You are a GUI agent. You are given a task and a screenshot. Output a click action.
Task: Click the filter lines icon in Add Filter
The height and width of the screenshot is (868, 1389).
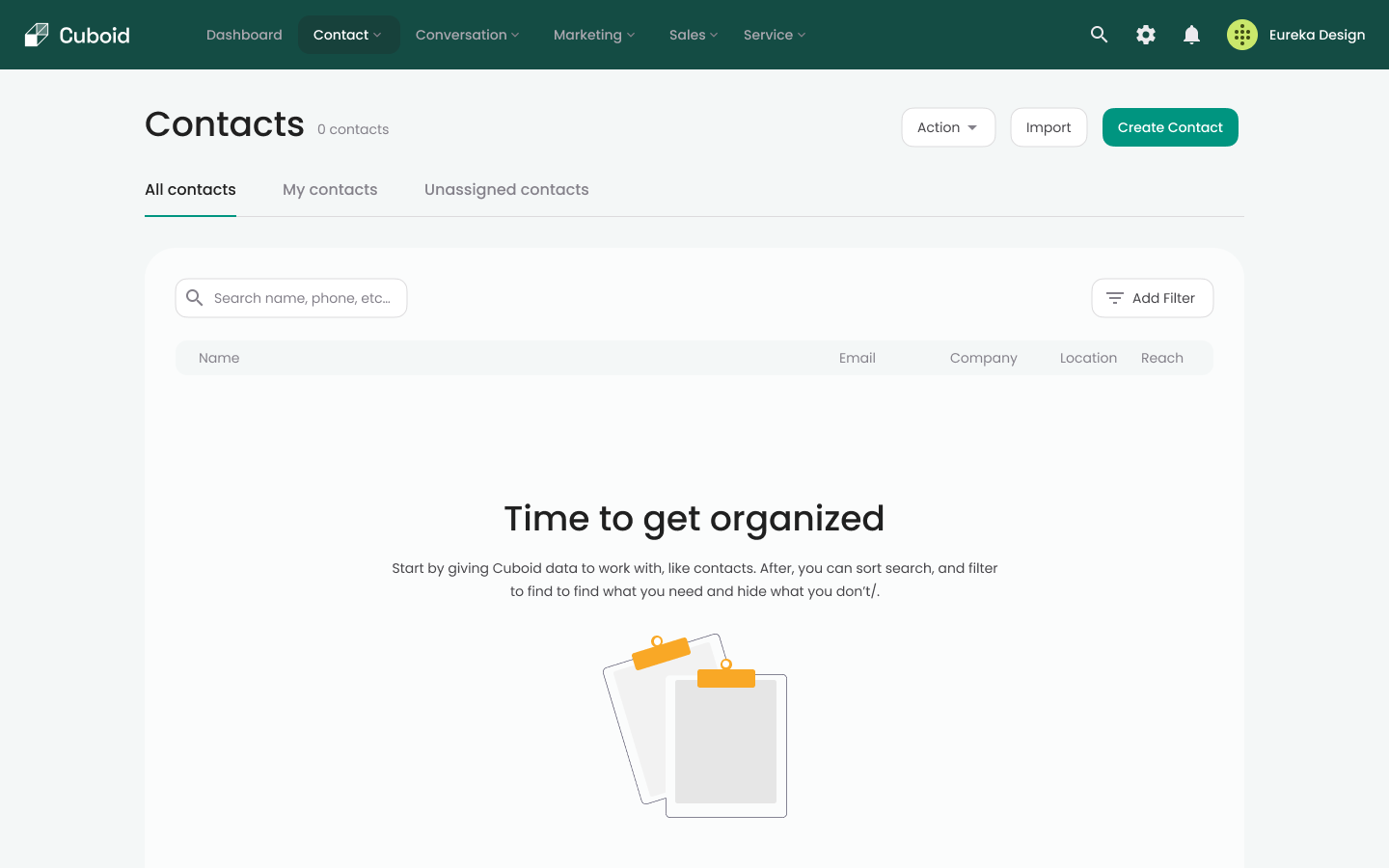tap(1114, 298)
